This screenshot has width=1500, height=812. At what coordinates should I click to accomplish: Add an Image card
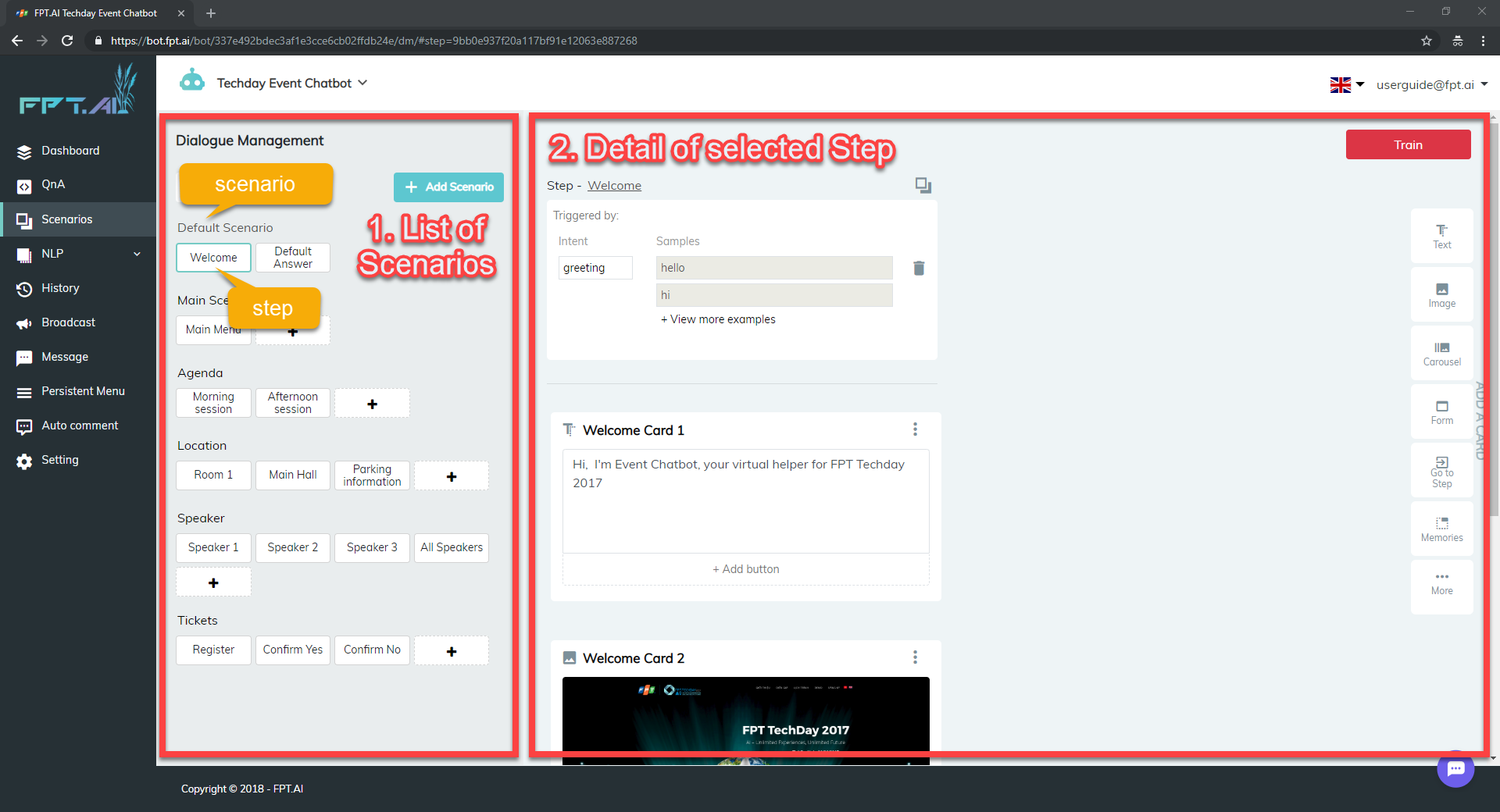click(1441, 294)
